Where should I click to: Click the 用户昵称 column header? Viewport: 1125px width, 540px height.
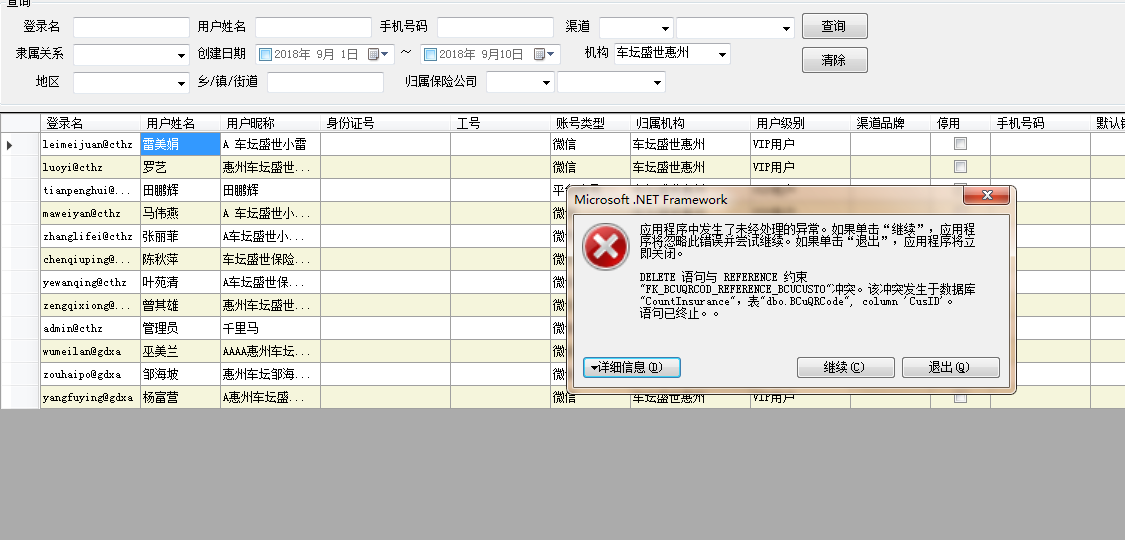pyautogui.click(x=270, y=123)
